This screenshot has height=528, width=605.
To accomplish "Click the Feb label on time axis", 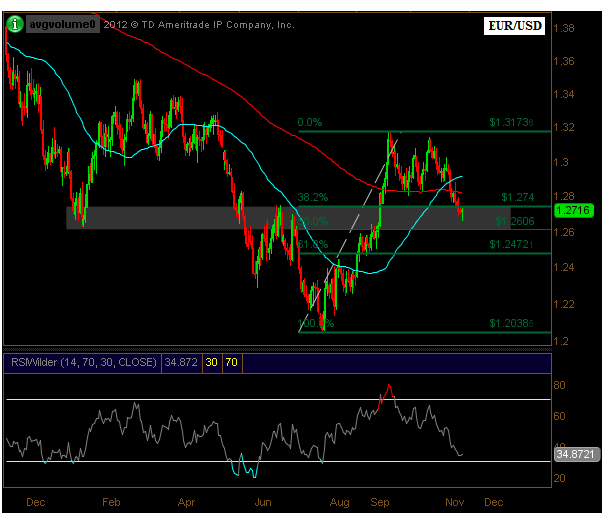I will (111, 502).
